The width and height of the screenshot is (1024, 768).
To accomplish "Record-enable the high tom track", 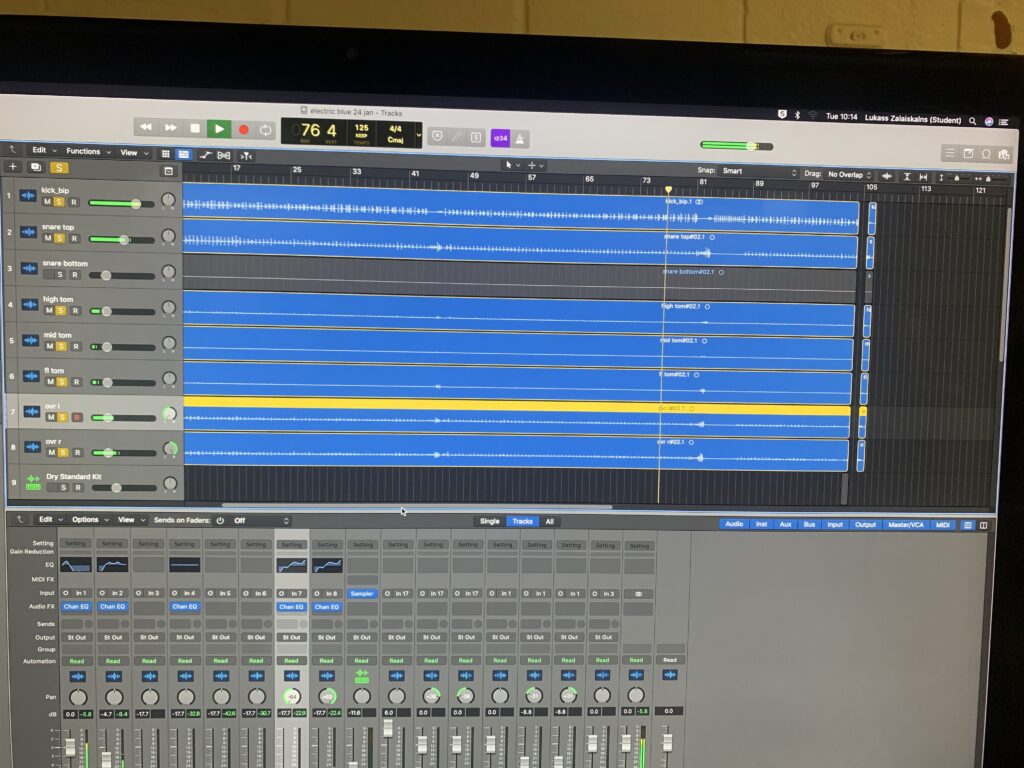I will click(x=75, y=311).
